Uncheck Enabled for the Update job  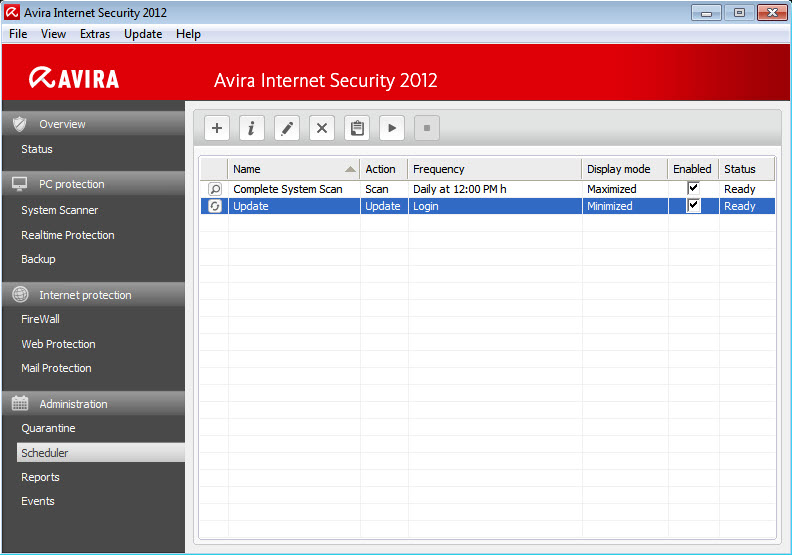693,206
